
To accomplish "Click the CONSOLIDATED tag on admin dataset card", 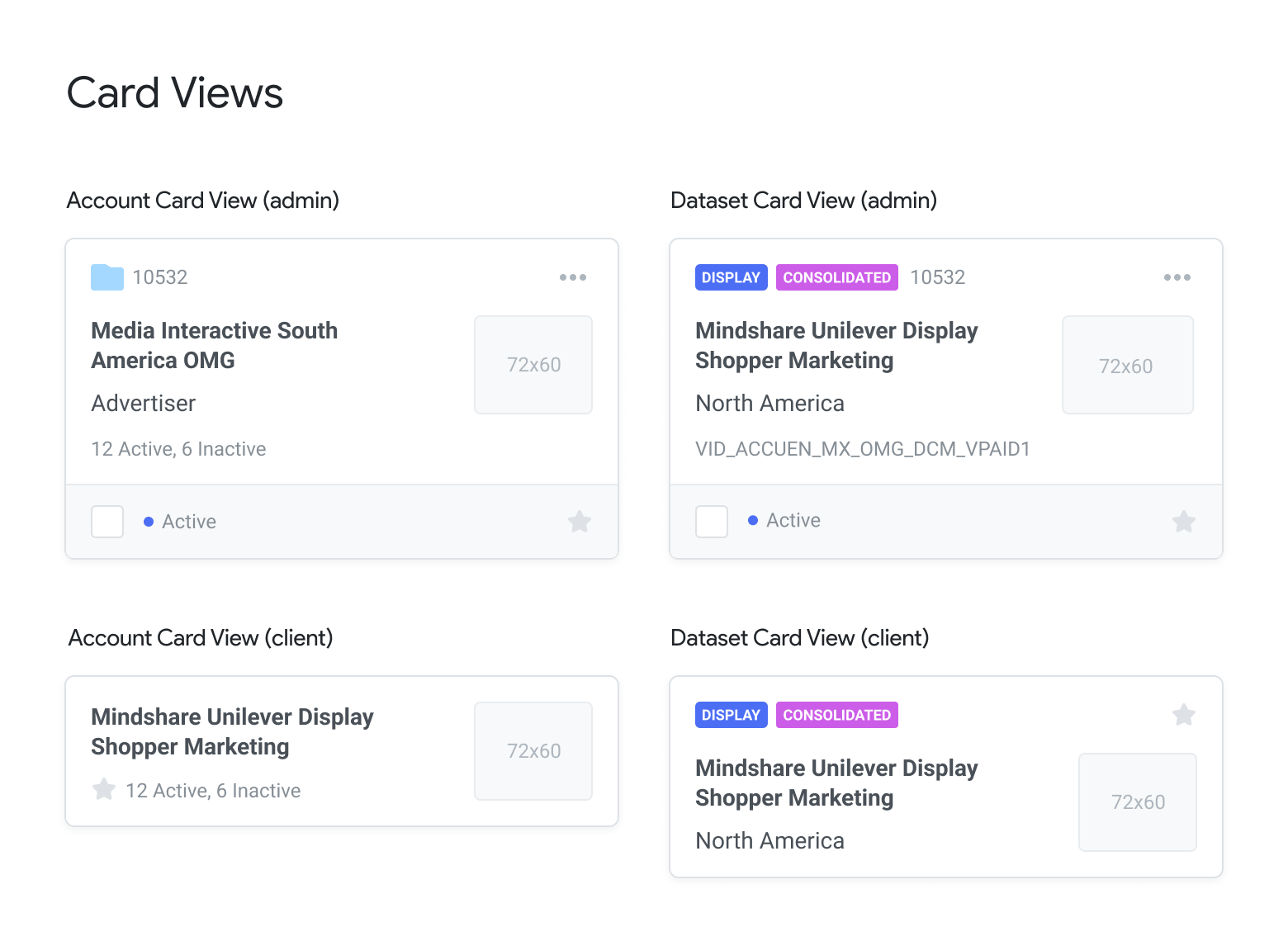I will click(x=836, y=277).
